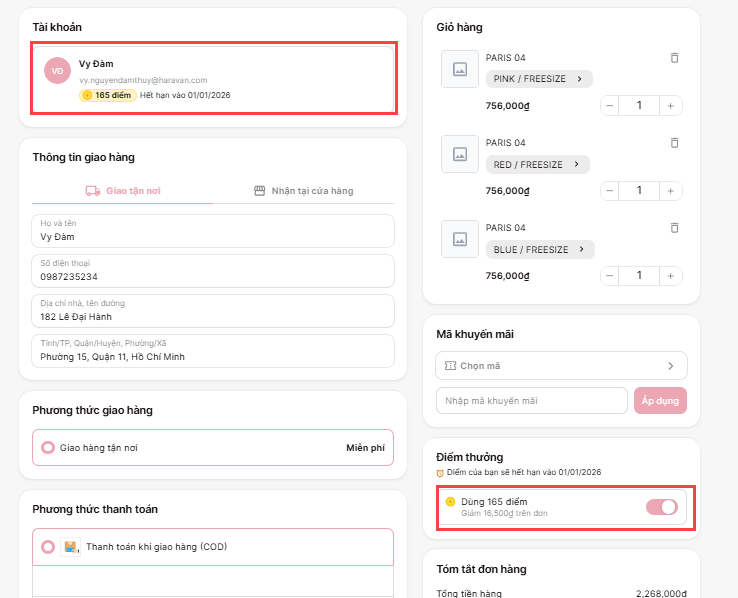
Task: Expand the Chọn mã voucher picker
Action: click(561, 366)
